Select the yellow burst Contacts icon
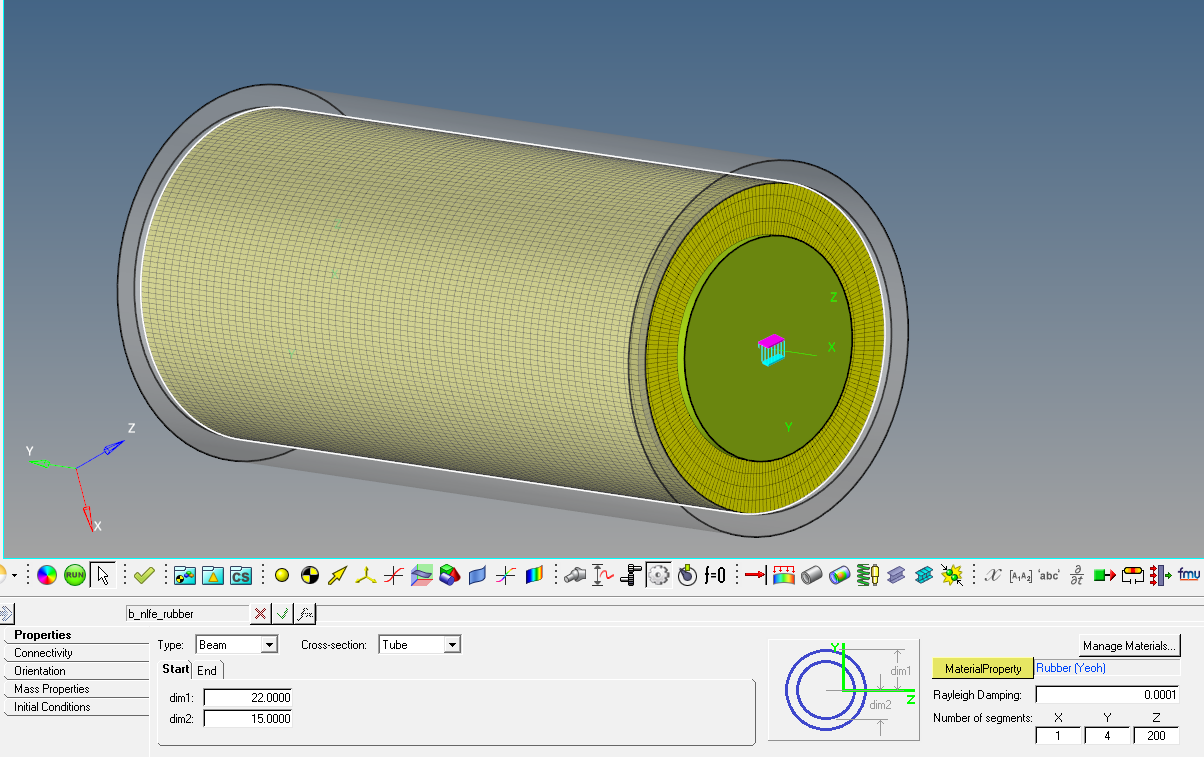This screenshot has height=757, width=1204. [x=951, y=575]
